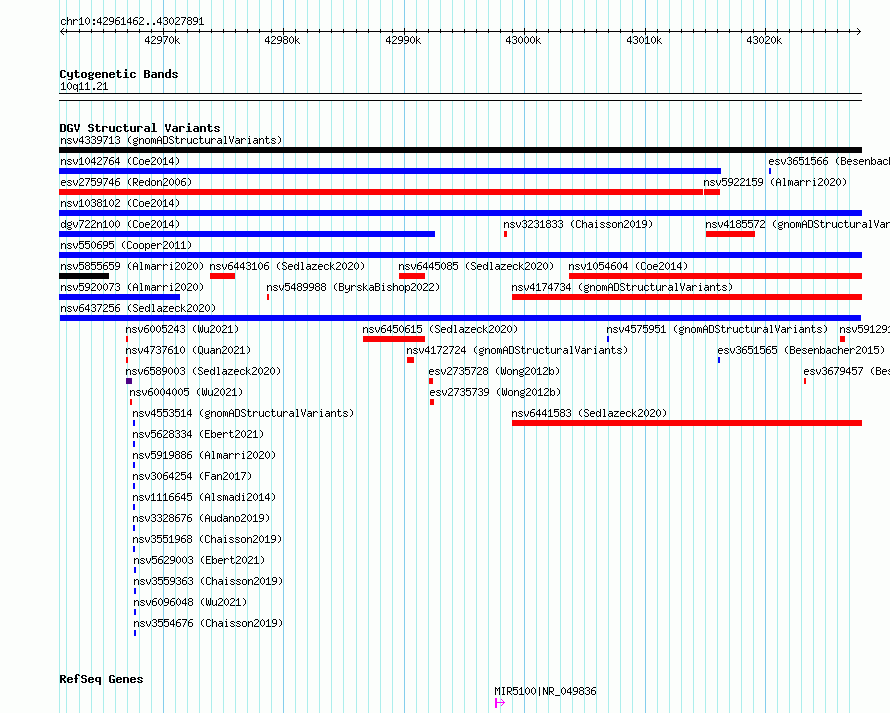Click red bar under nsv4185572

point(731,234)
